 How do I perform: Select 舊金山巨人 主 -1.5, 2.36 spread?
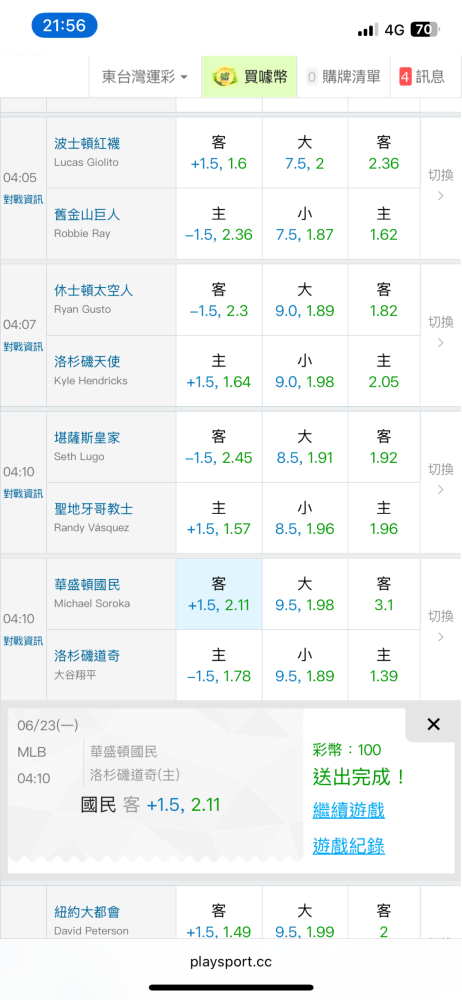click(219, 224)
